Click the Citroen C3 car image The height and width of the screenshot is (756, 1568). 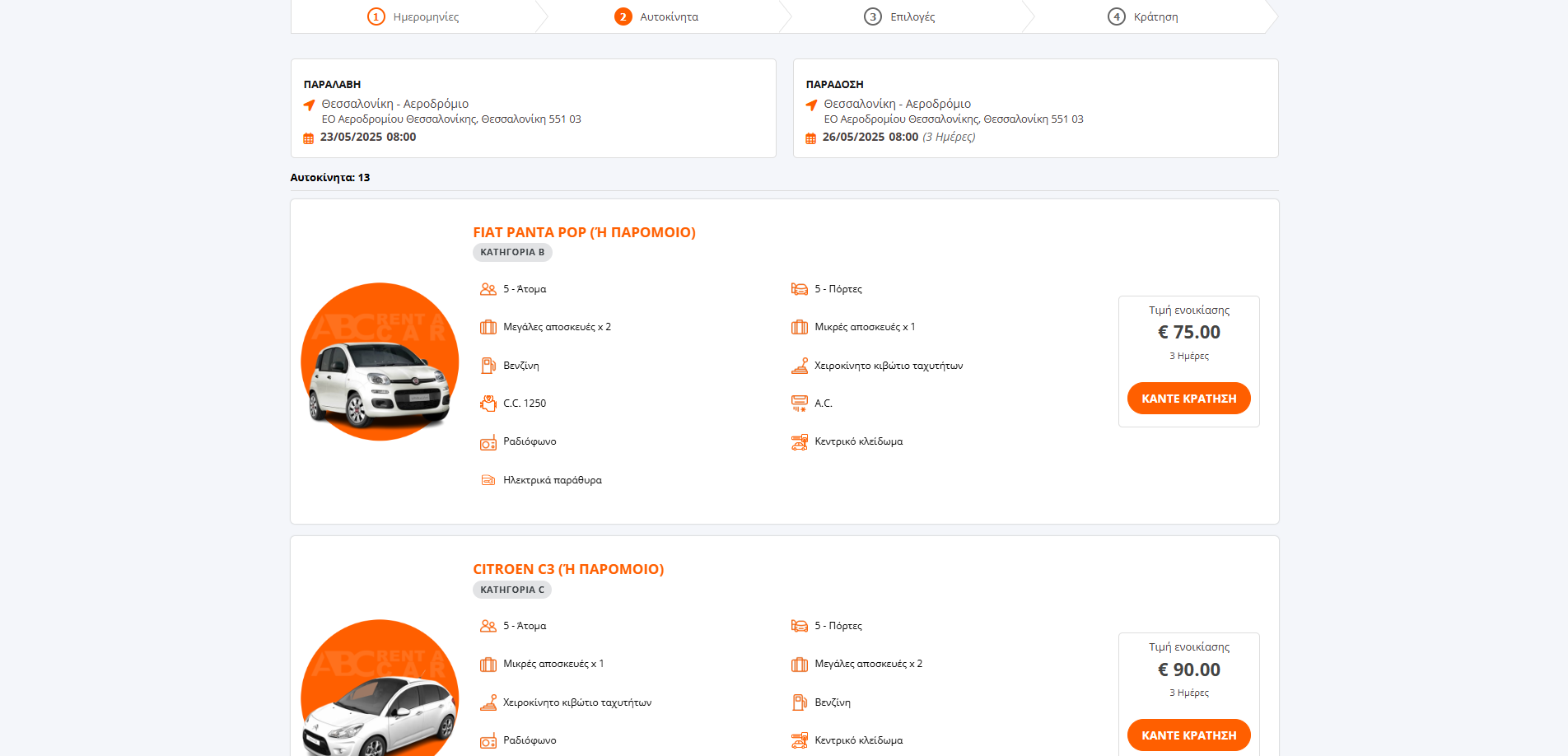380,688
